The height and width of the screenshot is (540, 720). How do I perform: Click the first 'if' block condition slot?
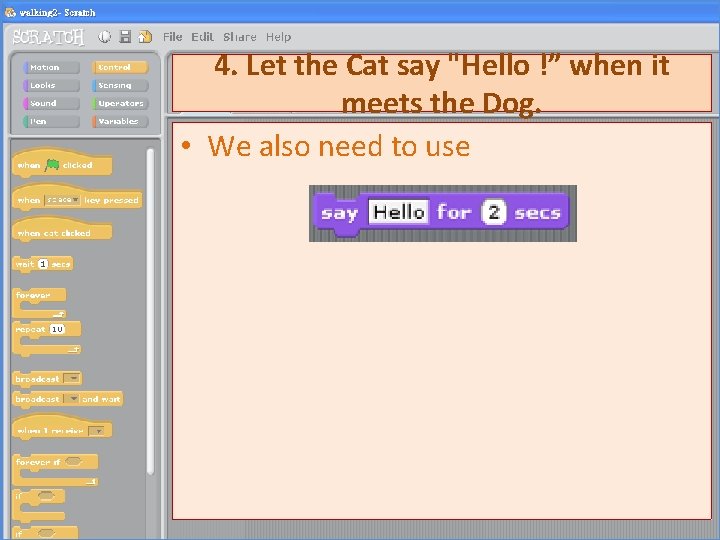click(45, 495)
